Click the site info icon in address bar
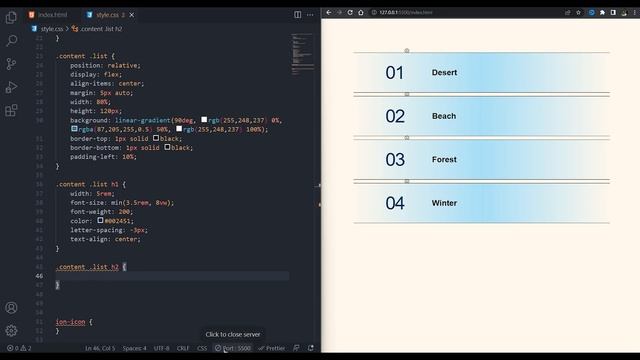Screen dimensions: 640x360 [374, 13]
